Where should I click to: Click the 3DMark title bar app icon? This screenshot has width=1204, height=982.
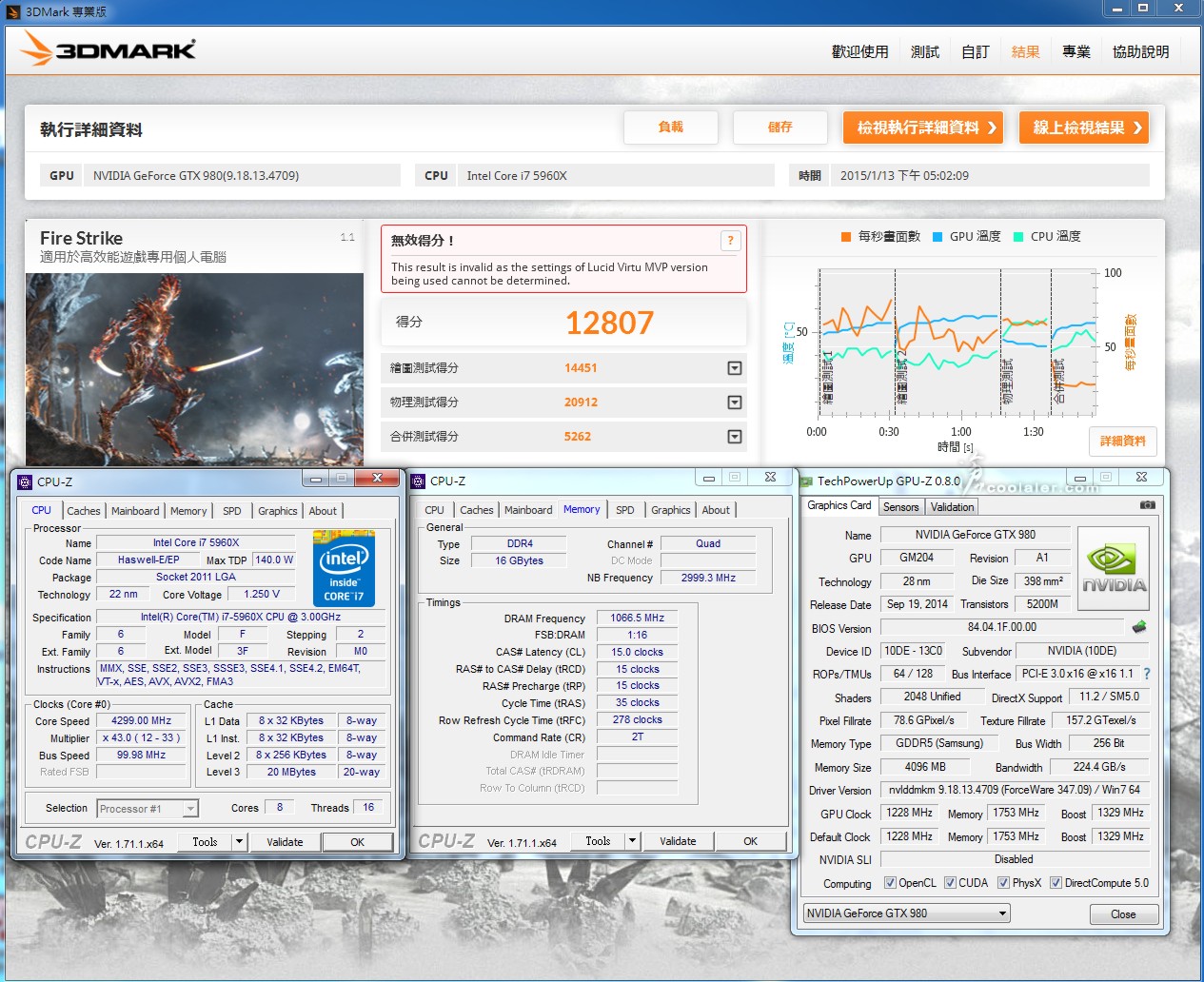(x=13, y=11)
